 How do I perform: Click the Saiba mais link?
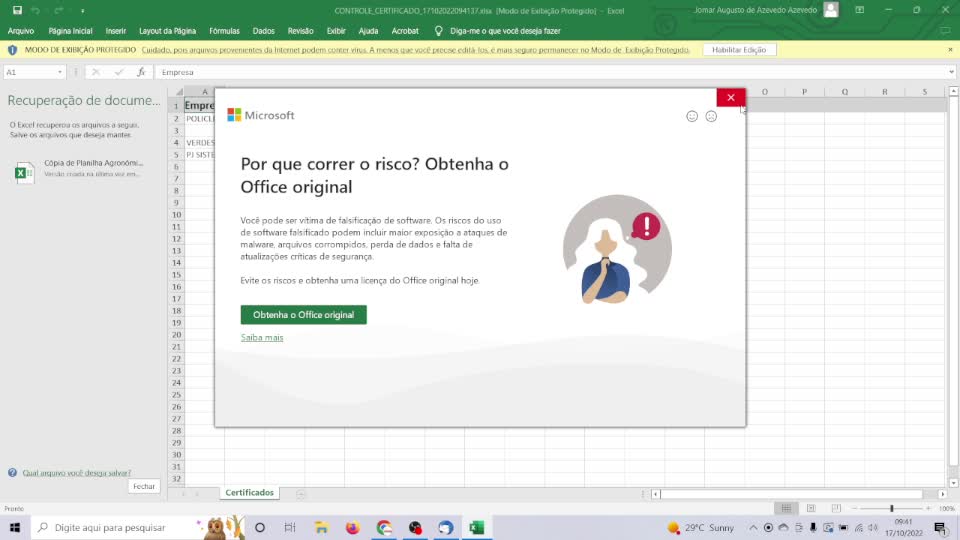262,337
